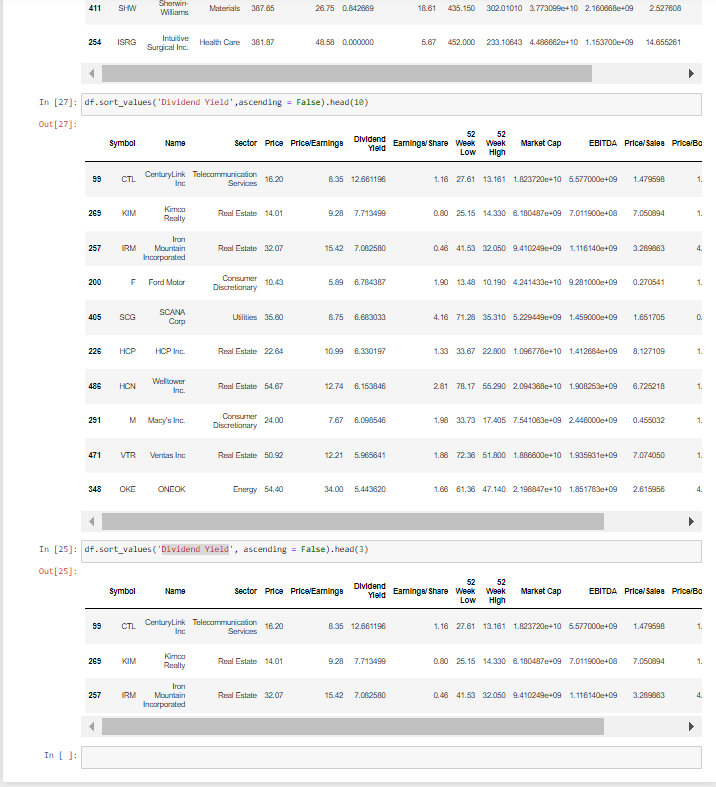
Task: Click the In [27] prompt label
Action: point(58,102)
